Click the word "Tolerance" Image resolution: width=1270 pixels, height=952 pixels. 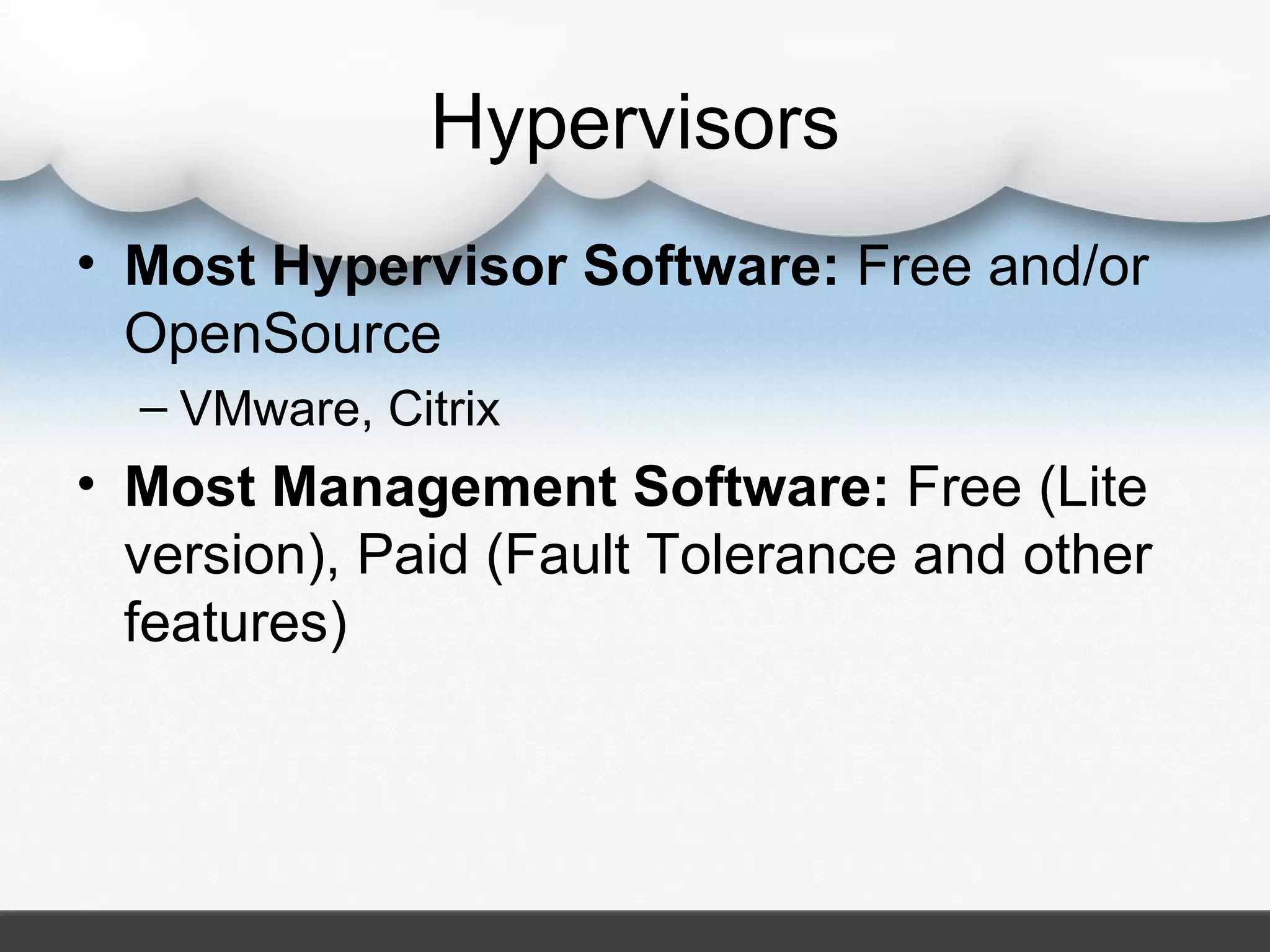click(x=773, y=554)
